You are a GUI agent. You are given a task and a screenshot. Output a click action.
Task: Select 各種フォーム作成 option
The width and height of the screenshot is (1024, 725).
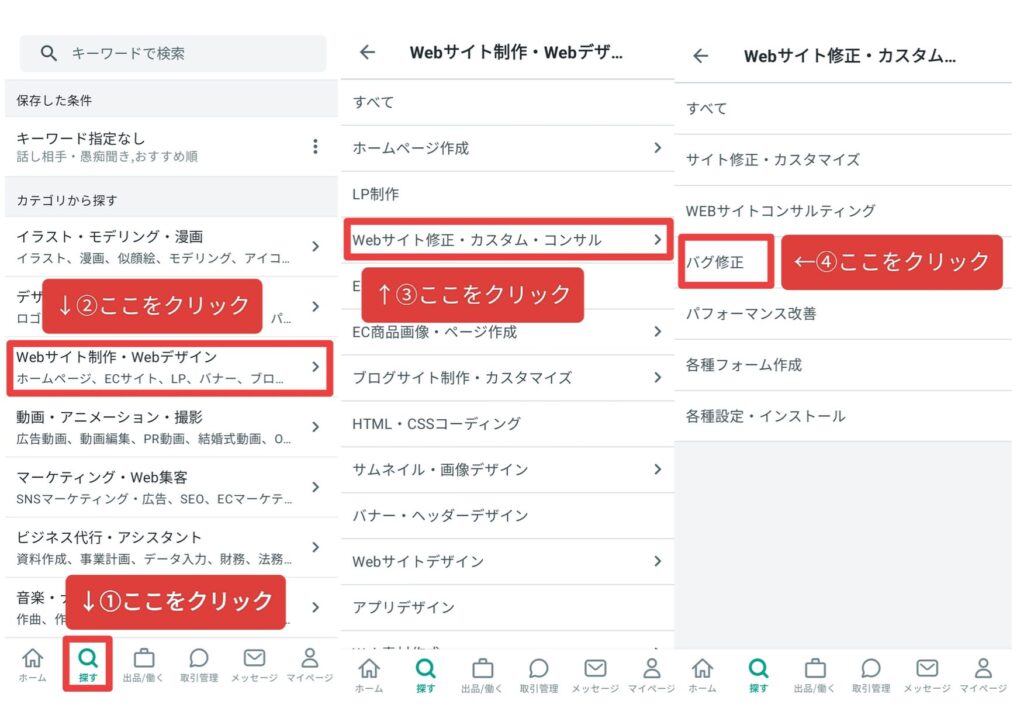click(843, 364)
